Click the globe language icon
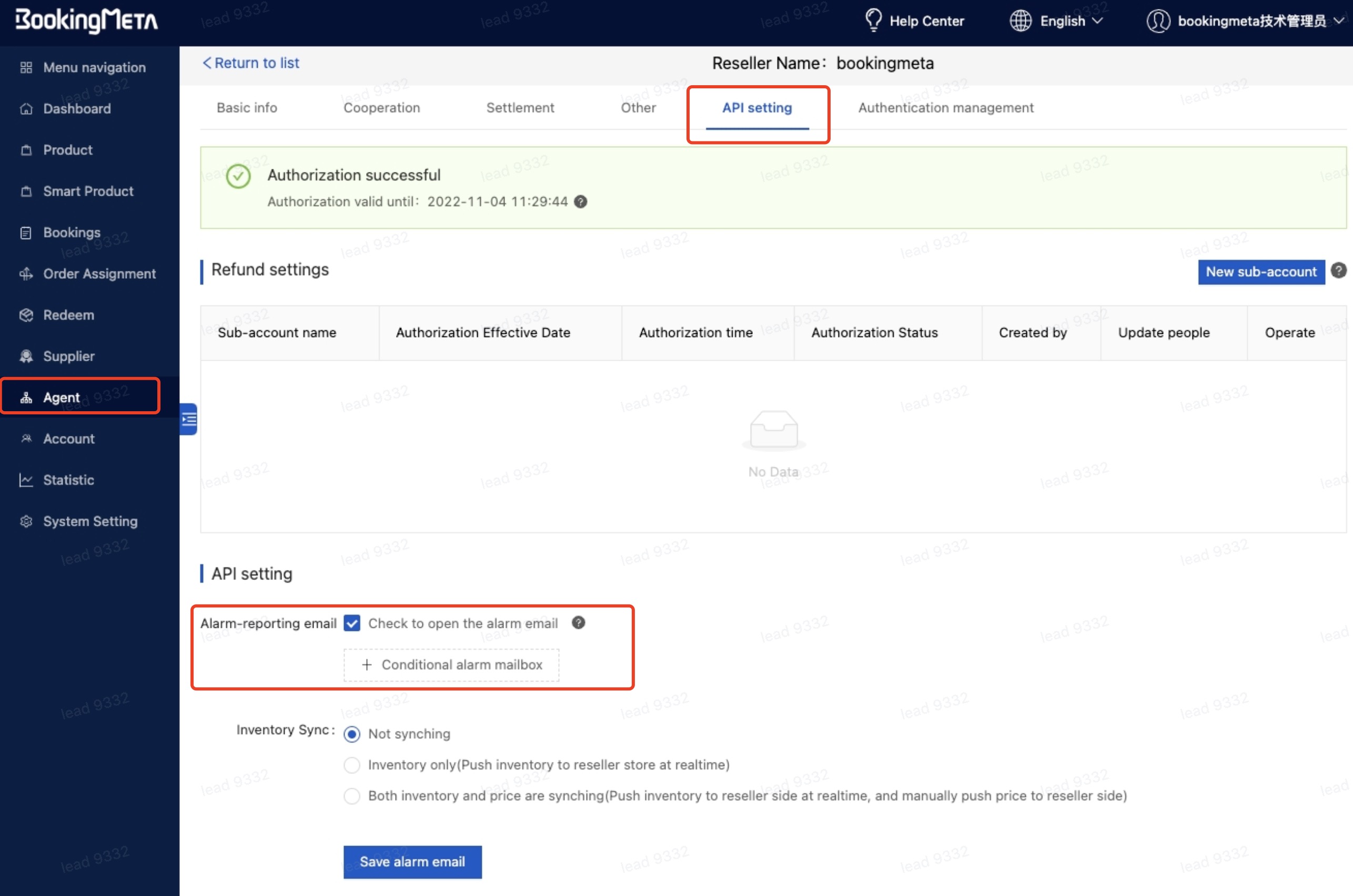The image size is (1353, 896). [1021, 21]
